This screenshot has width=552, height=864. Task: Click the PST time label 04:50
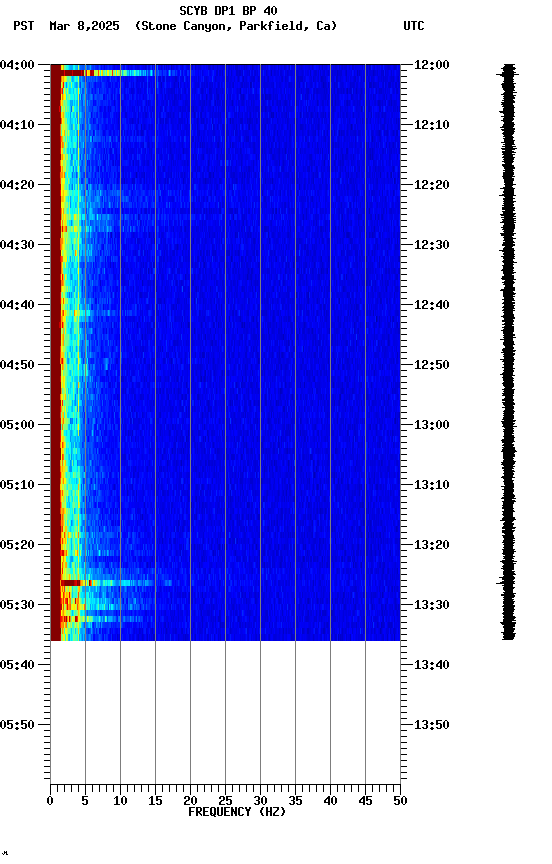[17, 365]
